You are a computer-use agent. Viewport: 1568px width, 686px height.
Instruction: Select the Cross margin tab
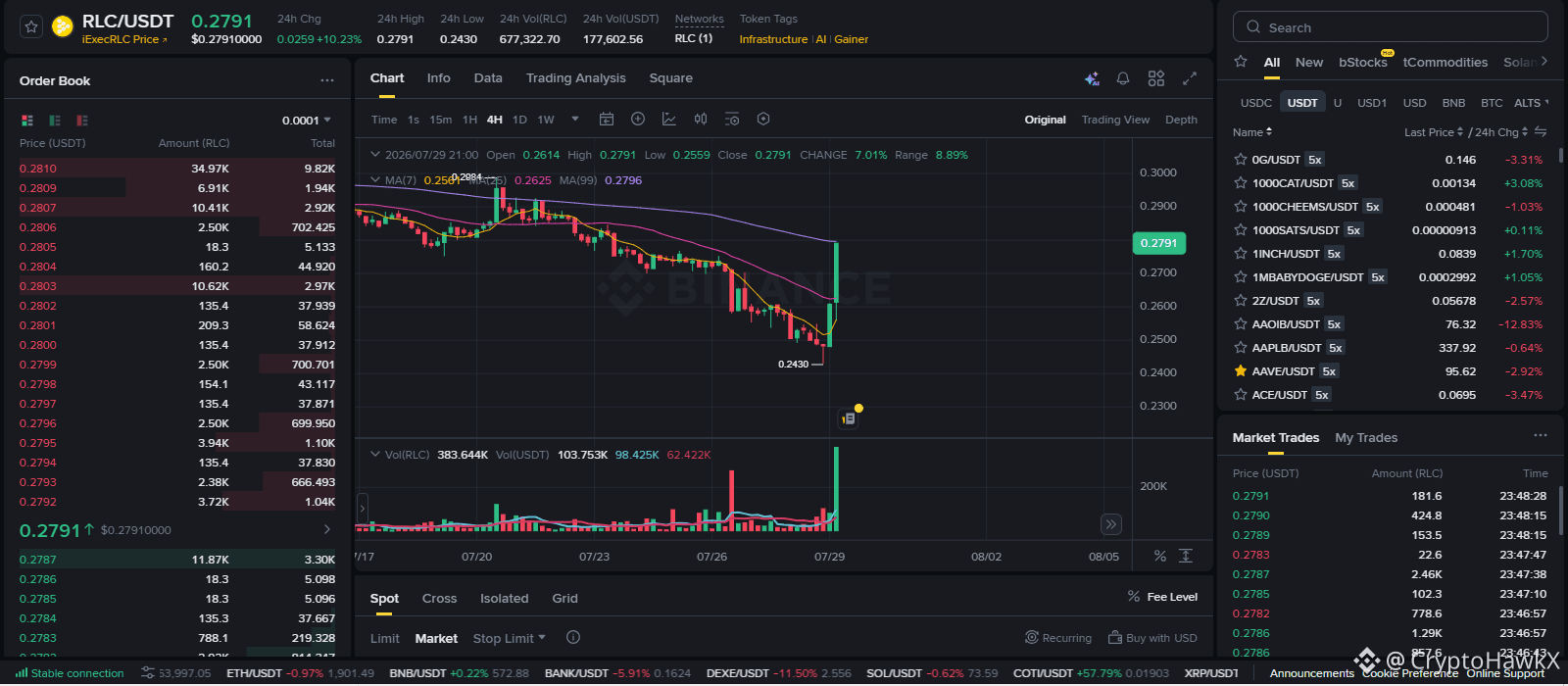[x=439, y=598]
